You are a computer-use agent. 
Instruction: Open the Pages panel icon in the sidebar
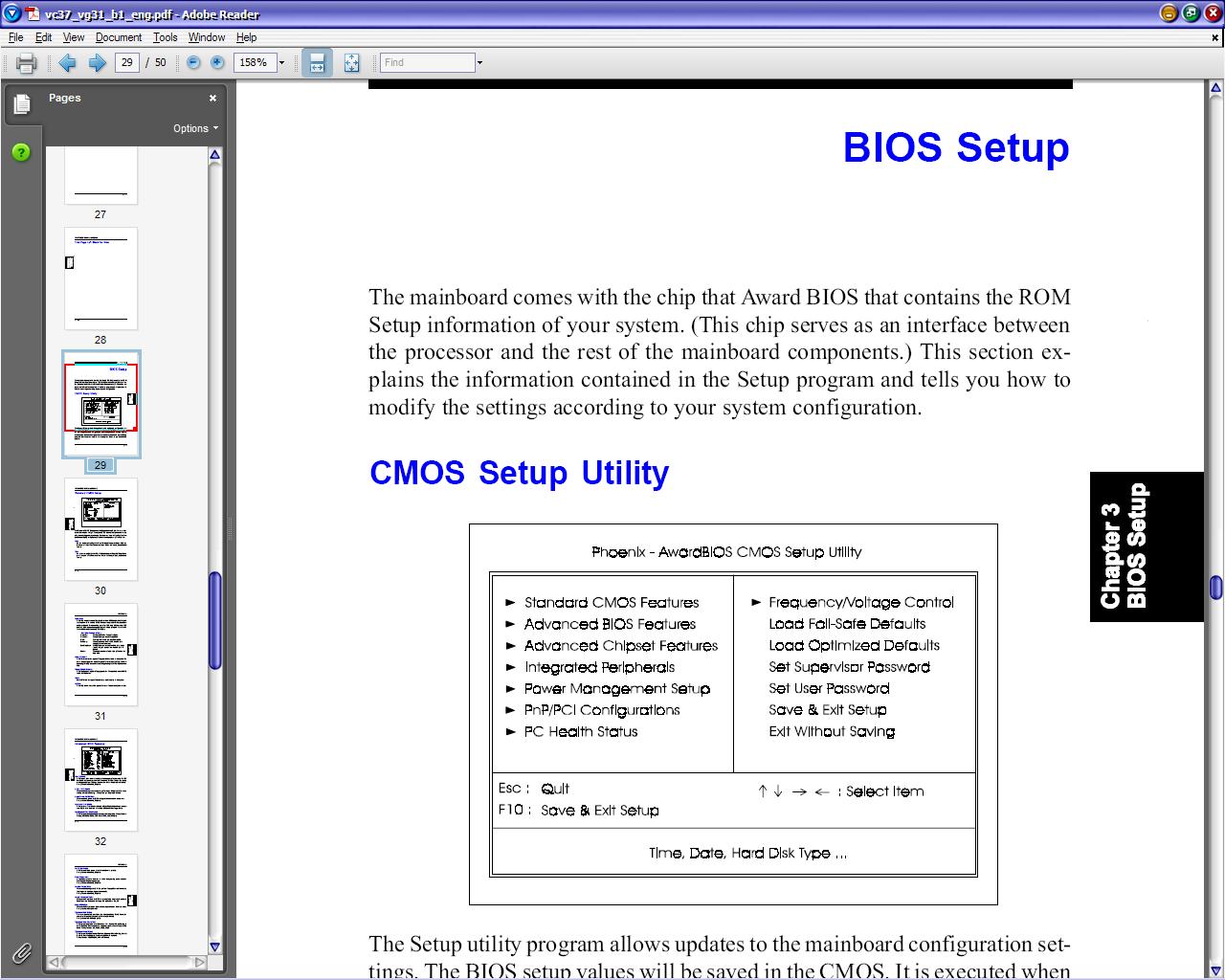click(x=22, y=103)
